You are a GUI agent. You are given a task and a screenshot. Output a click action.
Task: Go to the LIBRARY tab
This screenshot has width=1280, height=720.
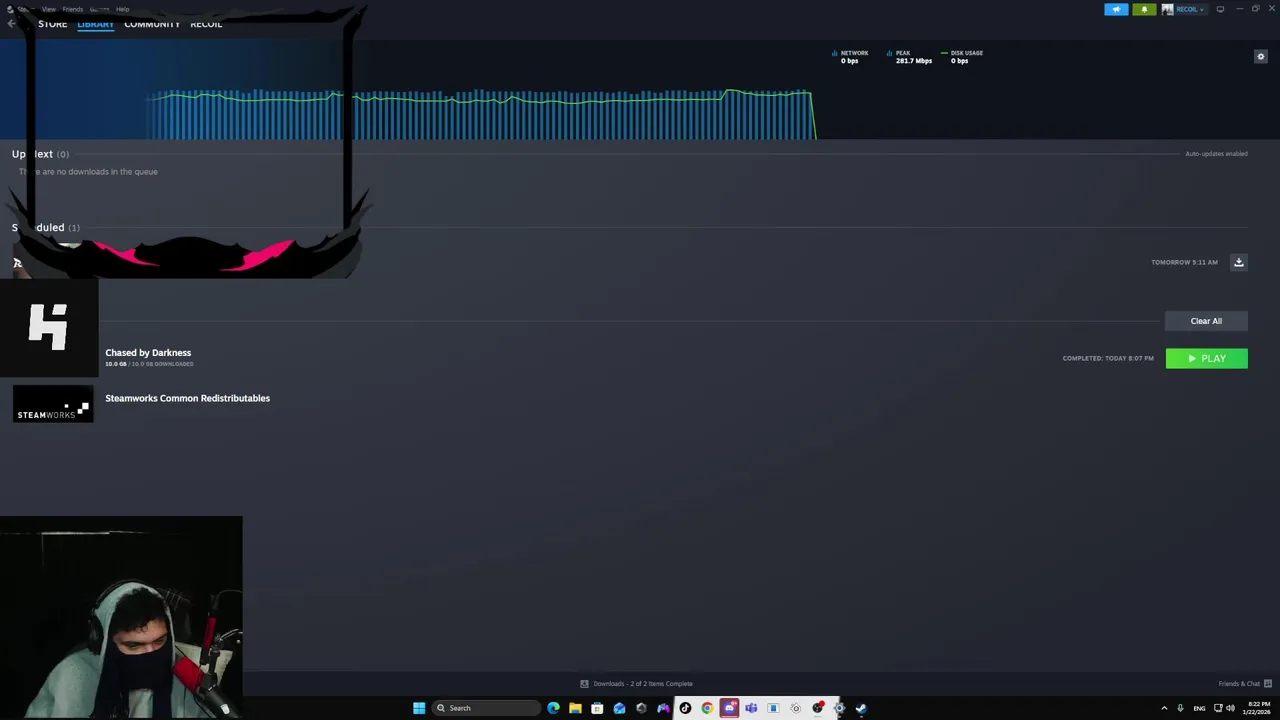coord(95,24)
